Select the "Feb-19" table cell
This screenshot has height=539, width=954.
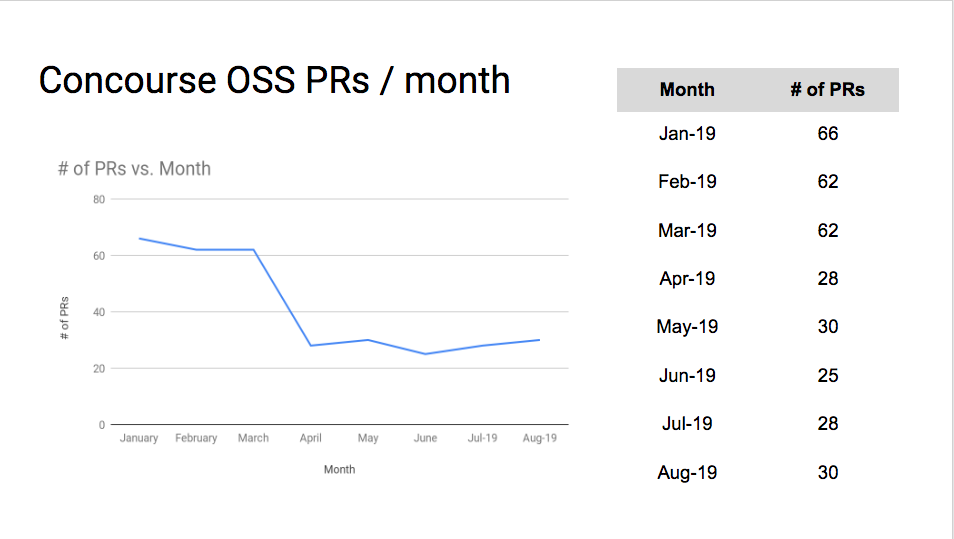(687, 182)
